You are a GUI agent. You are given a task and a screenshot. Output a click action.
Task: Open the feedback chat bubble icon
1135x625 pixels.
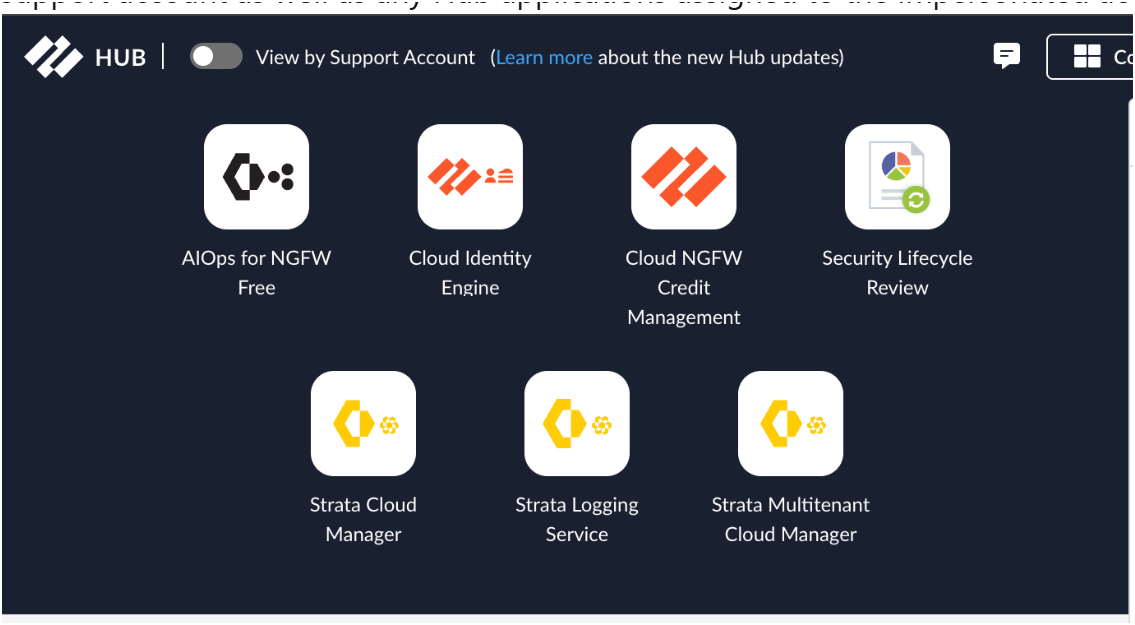pyautogui.click(x=1007, y=56)
